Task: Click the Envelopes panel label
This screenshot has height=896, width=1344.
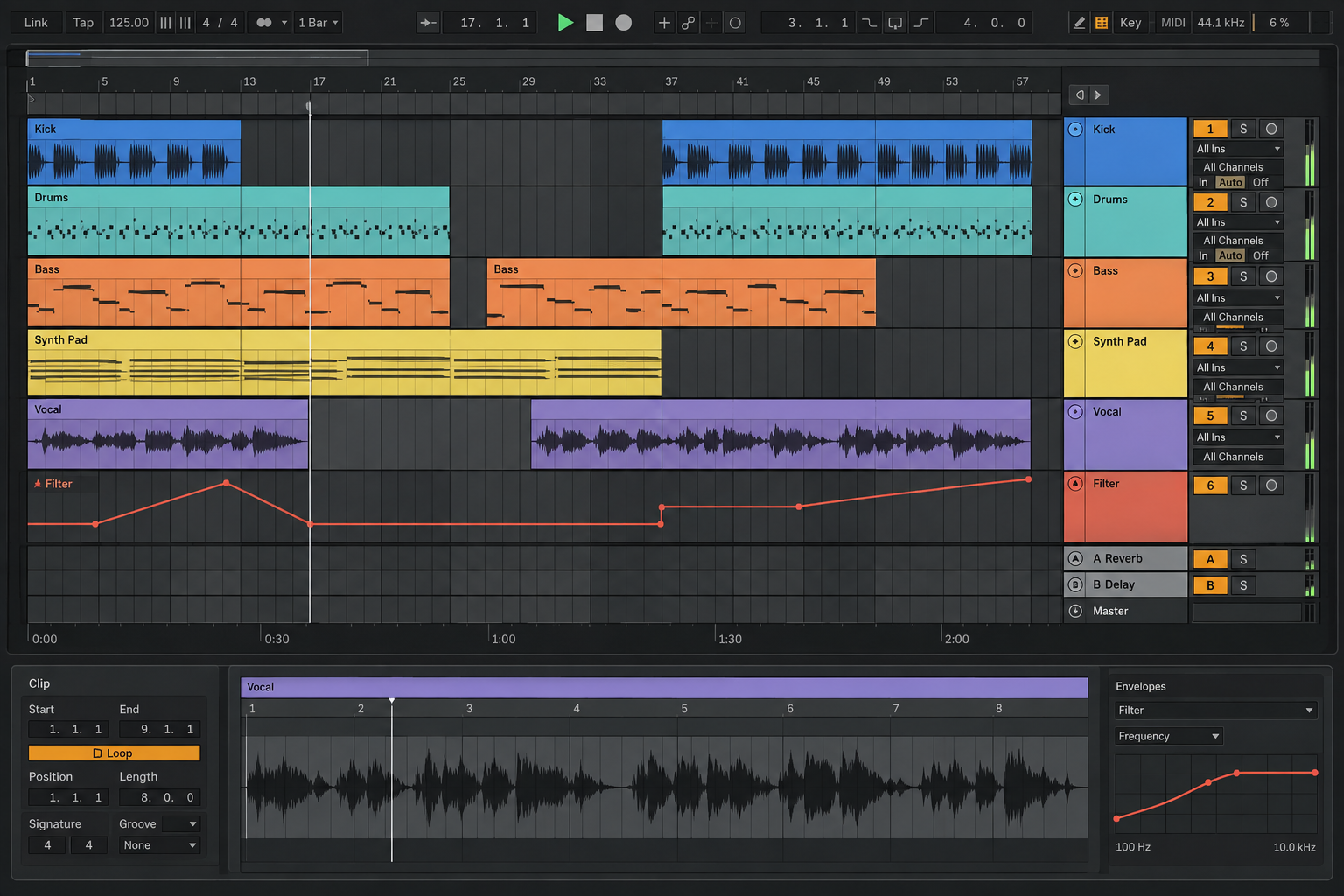Action: (1140, 686)
